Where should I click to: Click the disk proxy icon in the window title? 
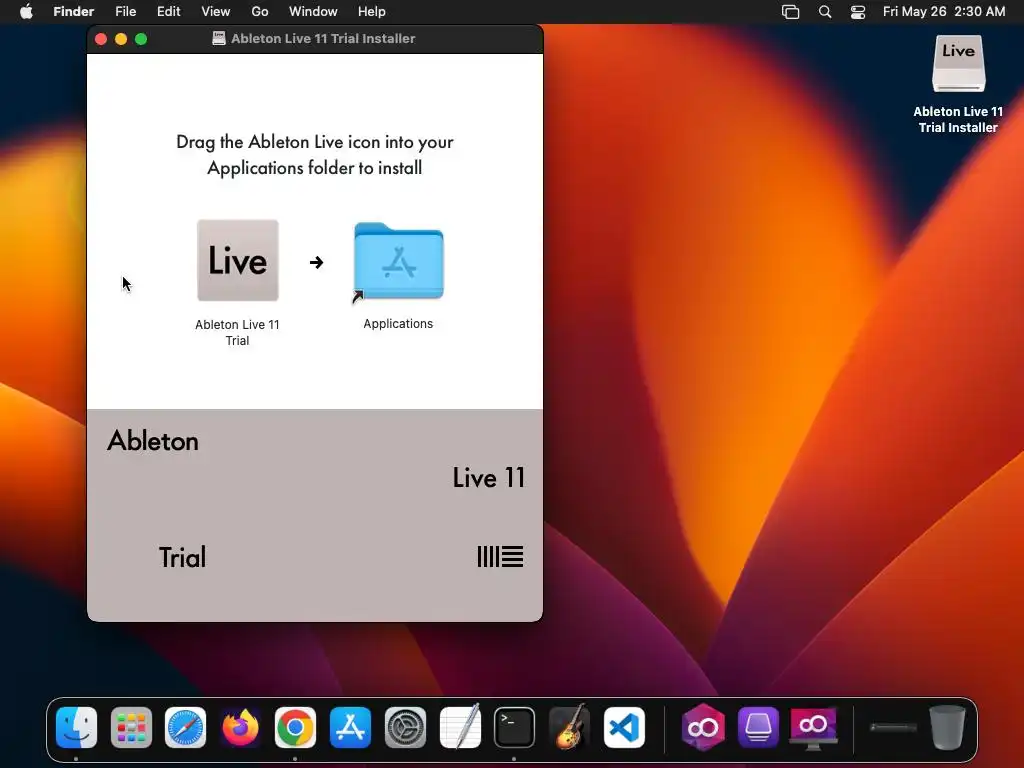pos(219,39)
